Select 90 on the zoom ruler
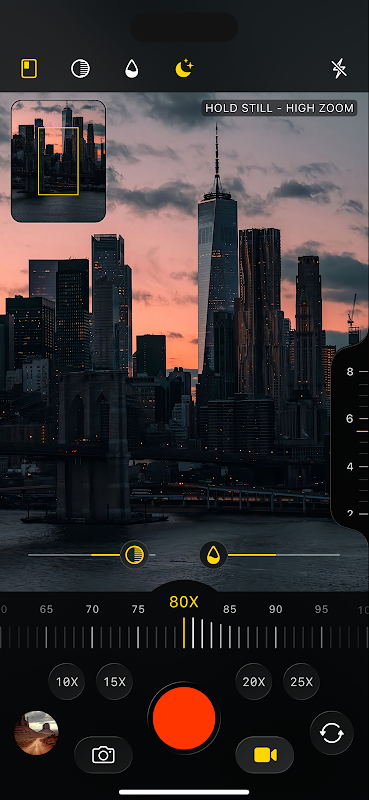369x800 pixels. click(x=276, y=609)
